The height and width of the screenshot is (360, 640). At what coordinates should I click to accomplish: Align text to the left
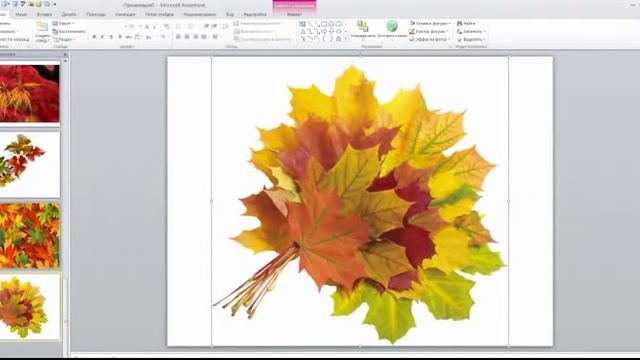coord(178,37)
